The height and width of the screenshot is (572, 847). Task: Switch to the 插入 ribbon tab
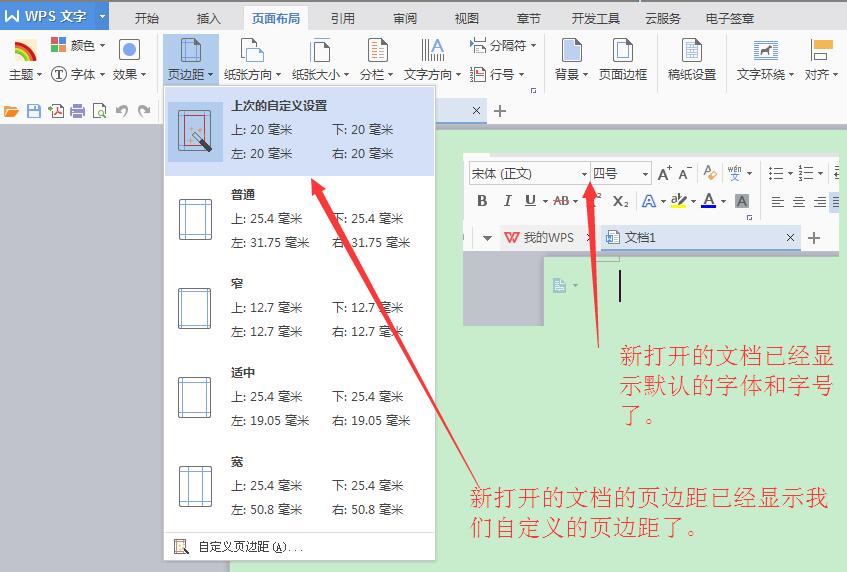coord(209,18)
